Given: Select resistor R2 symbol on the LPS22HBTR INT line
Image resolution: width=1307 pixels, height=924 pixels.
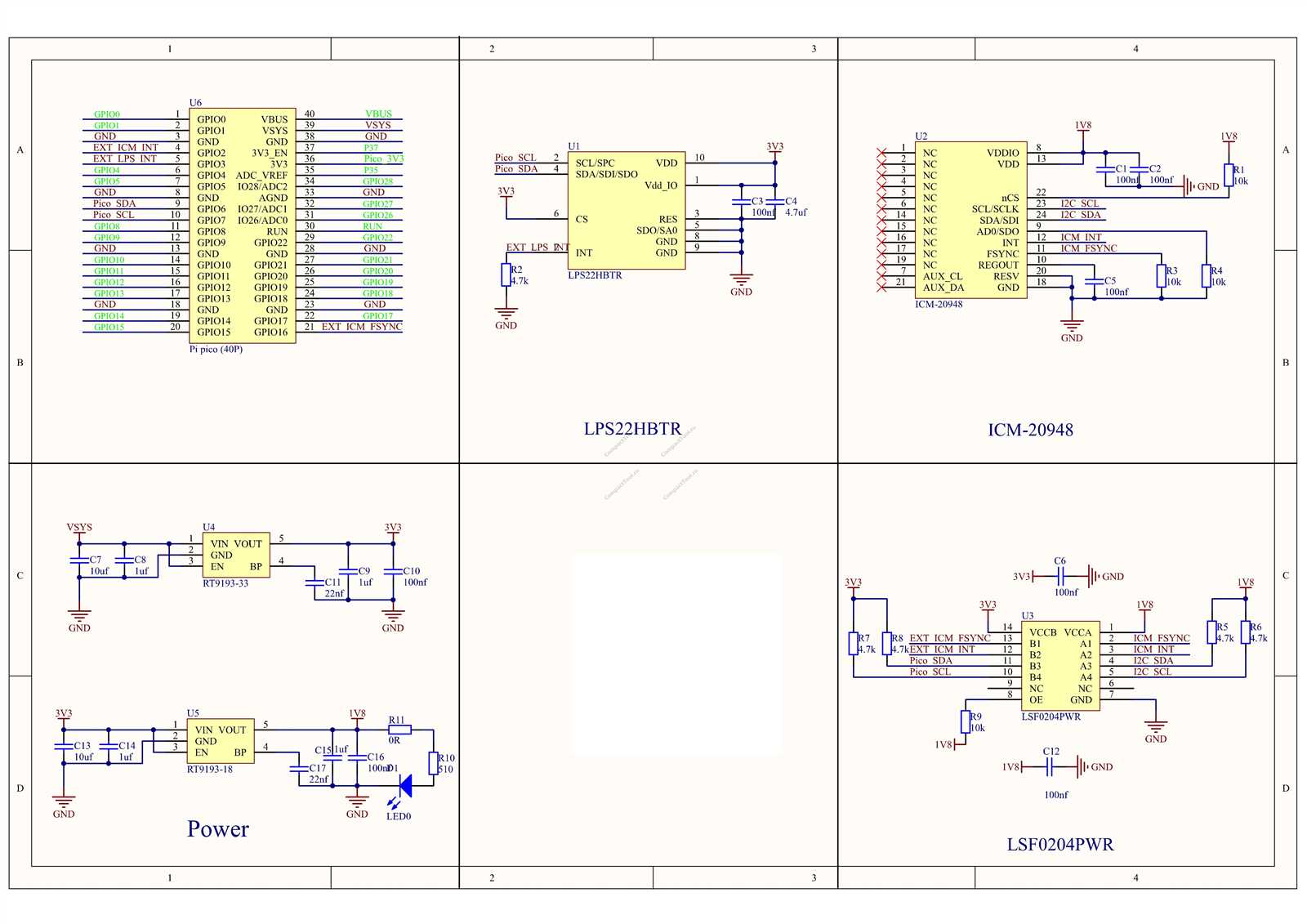Looking at the screenshot, I should (x=506, y=275).
